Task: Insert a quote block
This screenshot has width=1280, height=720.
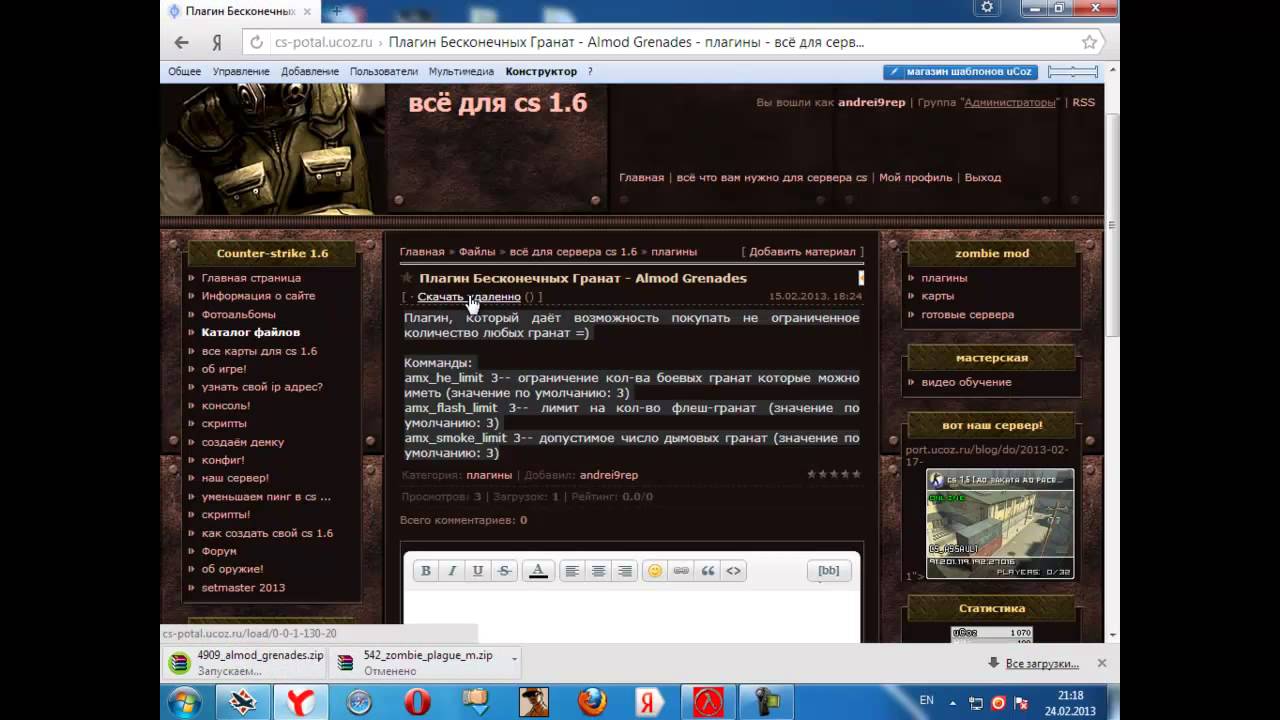Action: click(x=707, y=571)
